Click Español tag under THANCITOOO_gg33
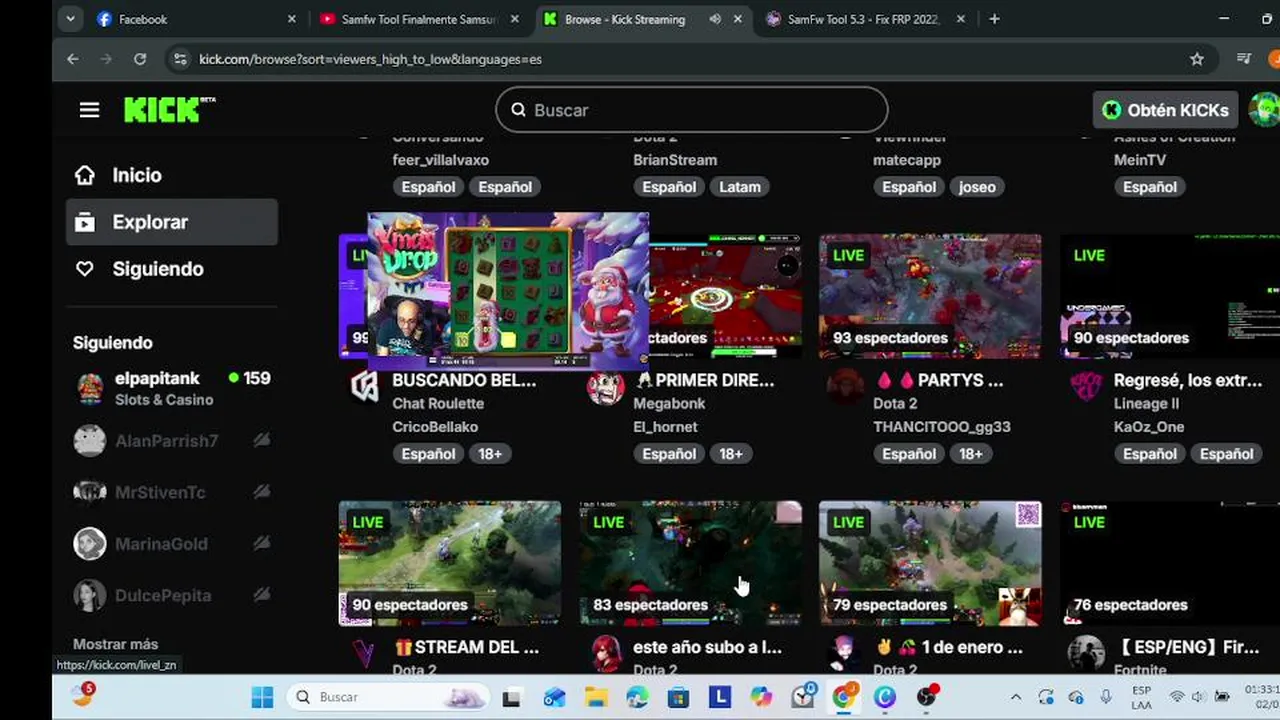This screenshot has height=720, width=1280. 909,454
